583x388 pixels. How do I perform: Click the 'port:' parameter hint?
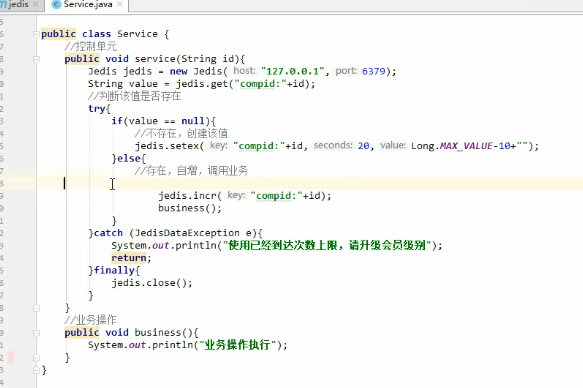click(346, 71)
